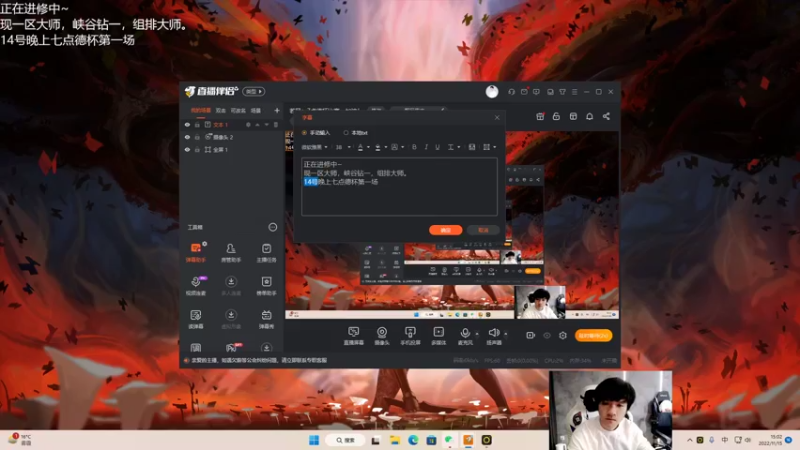The width and height of the screenshot is (800, 450).
Task: Open layout grid dropdown in subtitle toolbar
Action: (489, 147)
